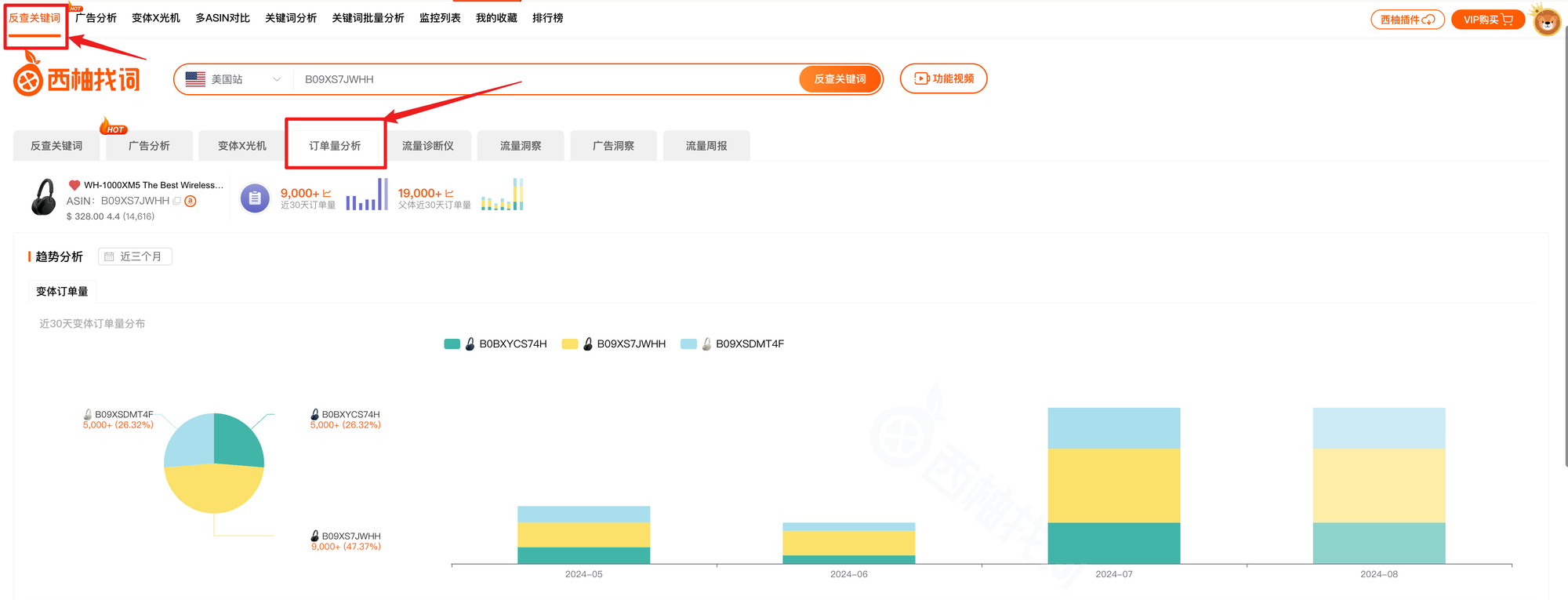Click the video play icon in 功能视频
The height and width of the screenshot is (600, 1568).
click(922, 78)
